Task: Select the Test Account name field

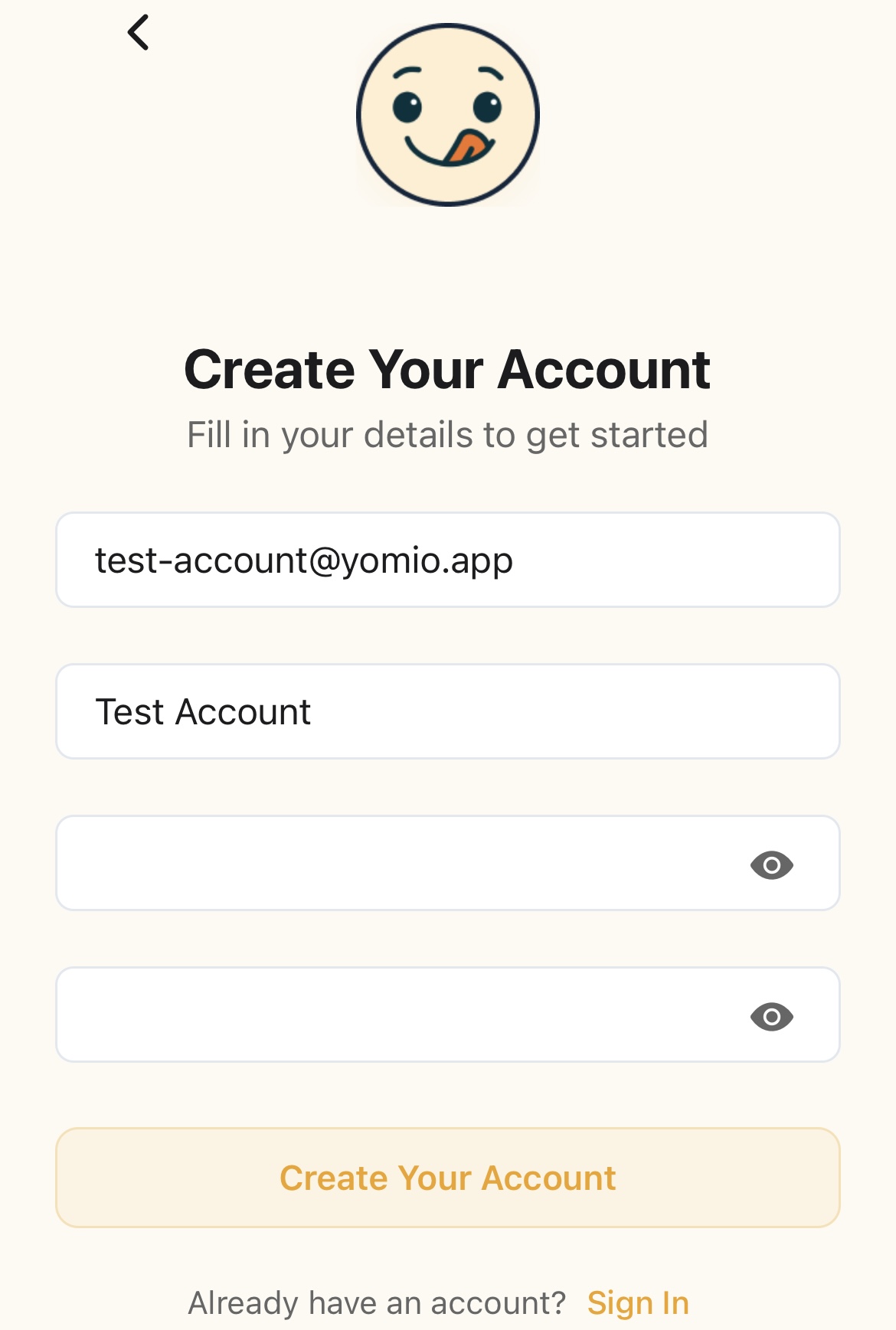Action: (x=447, y=712)
